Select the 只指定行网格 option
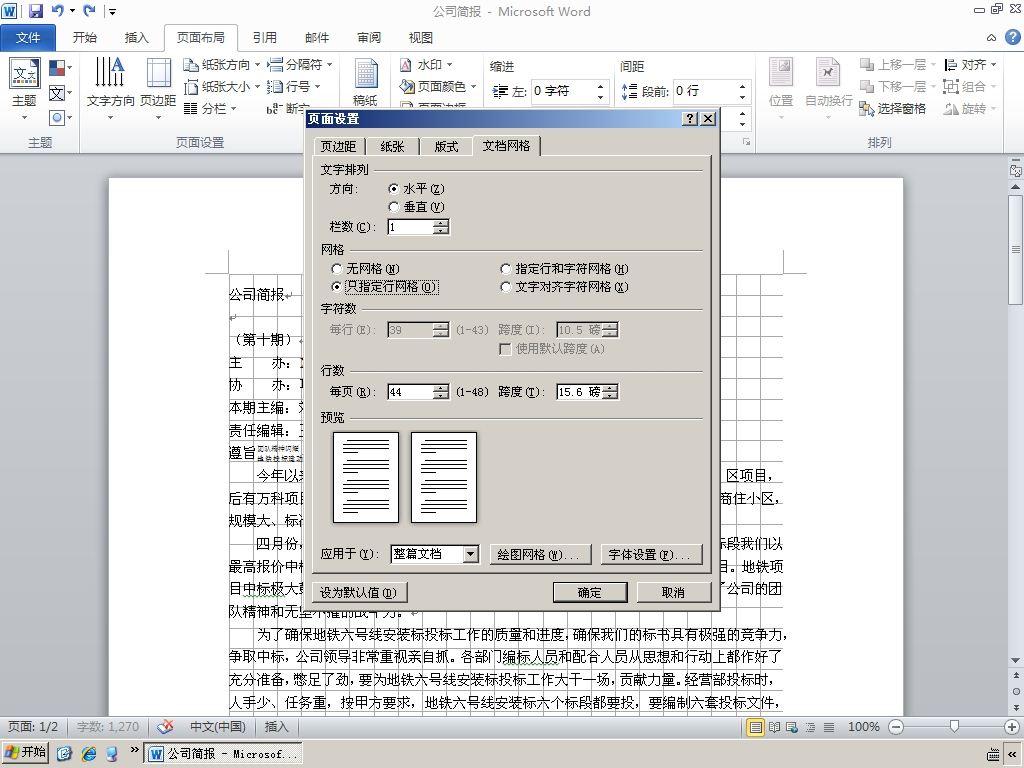The width and height of the screenshot is (1024, 768). (x=337, y=287)
